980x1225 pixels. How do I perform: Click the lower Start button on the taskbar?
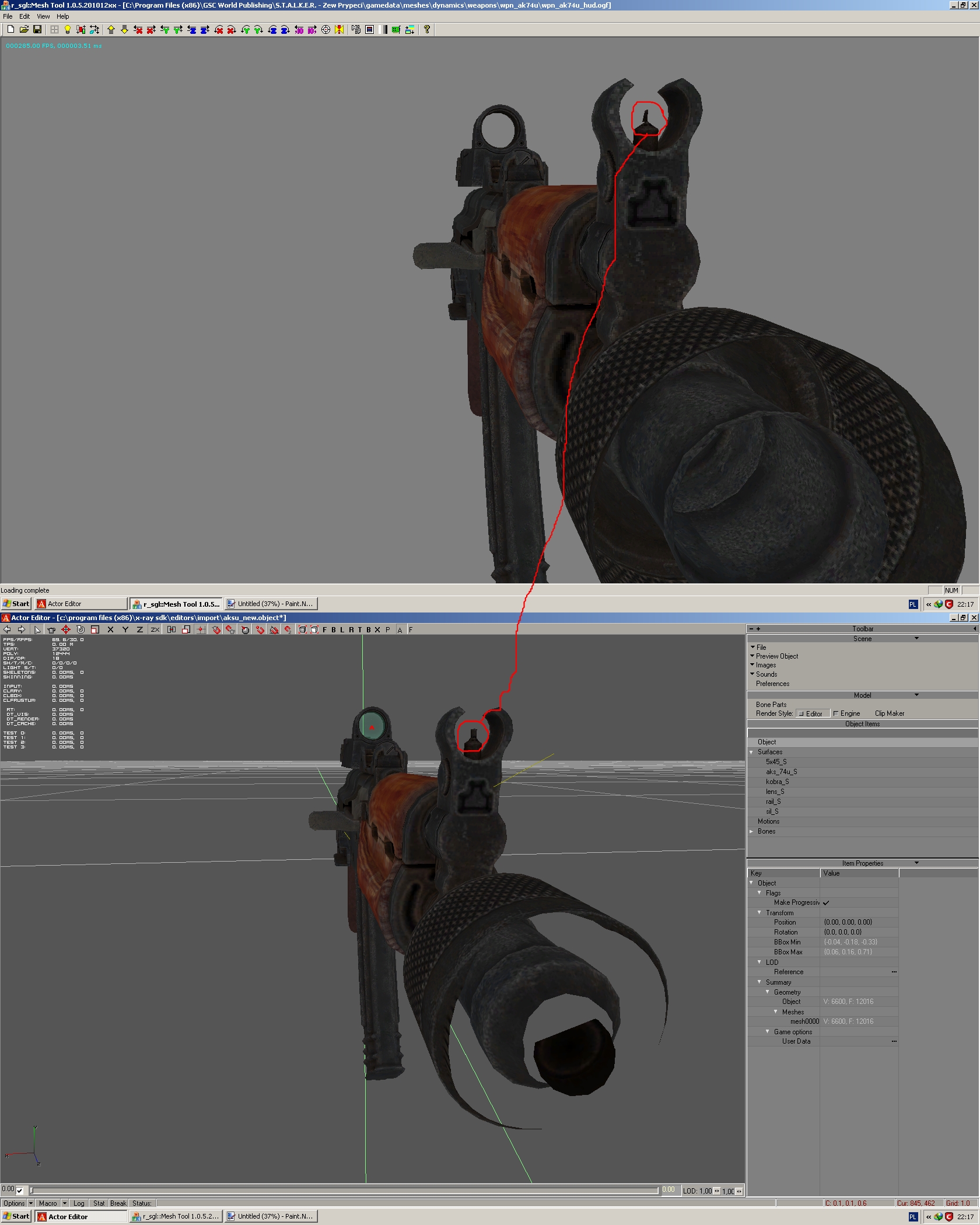(x=16, y=1216)
